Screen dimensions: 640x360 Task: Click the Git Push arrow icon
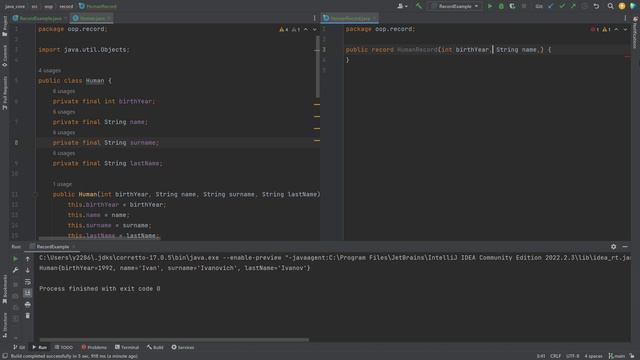(573, 6)
